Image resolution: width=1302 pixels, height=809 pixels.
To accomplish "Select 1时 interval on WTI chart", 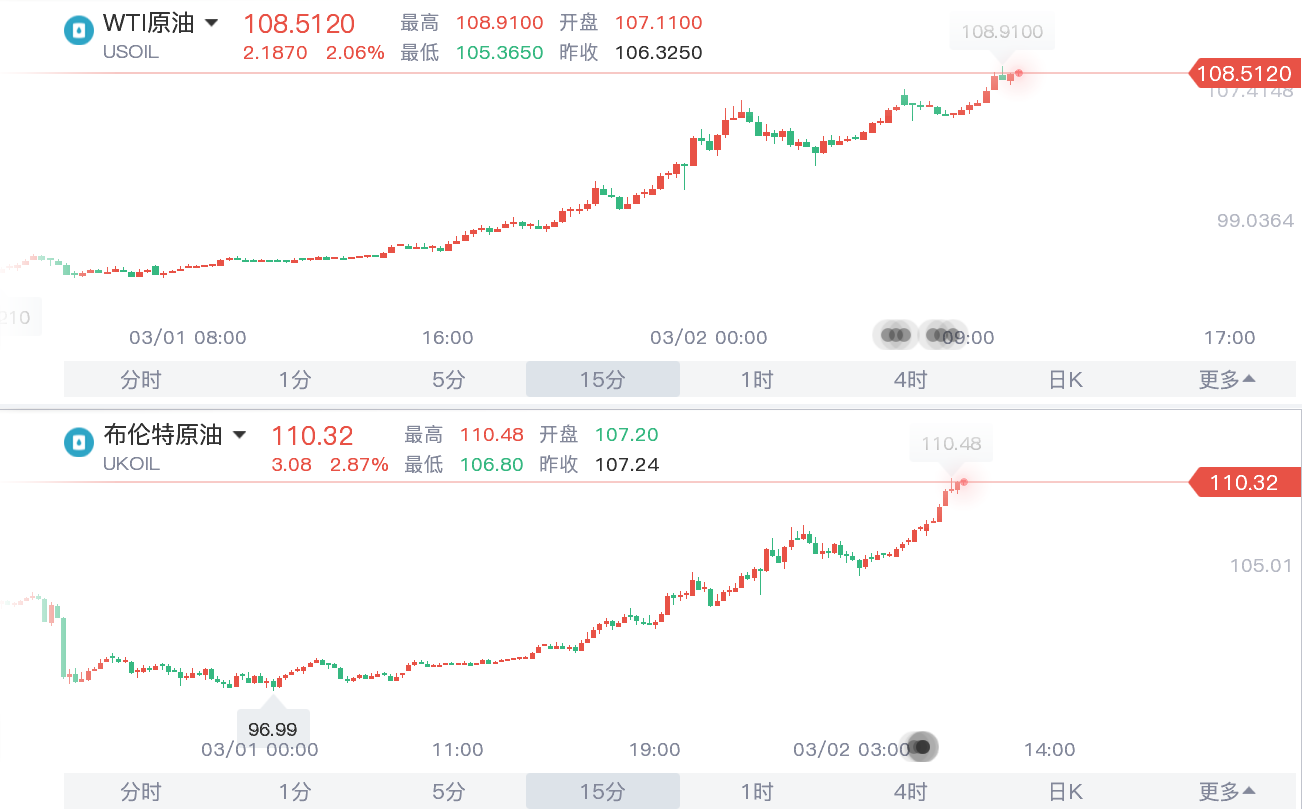I will coord(757,379).
